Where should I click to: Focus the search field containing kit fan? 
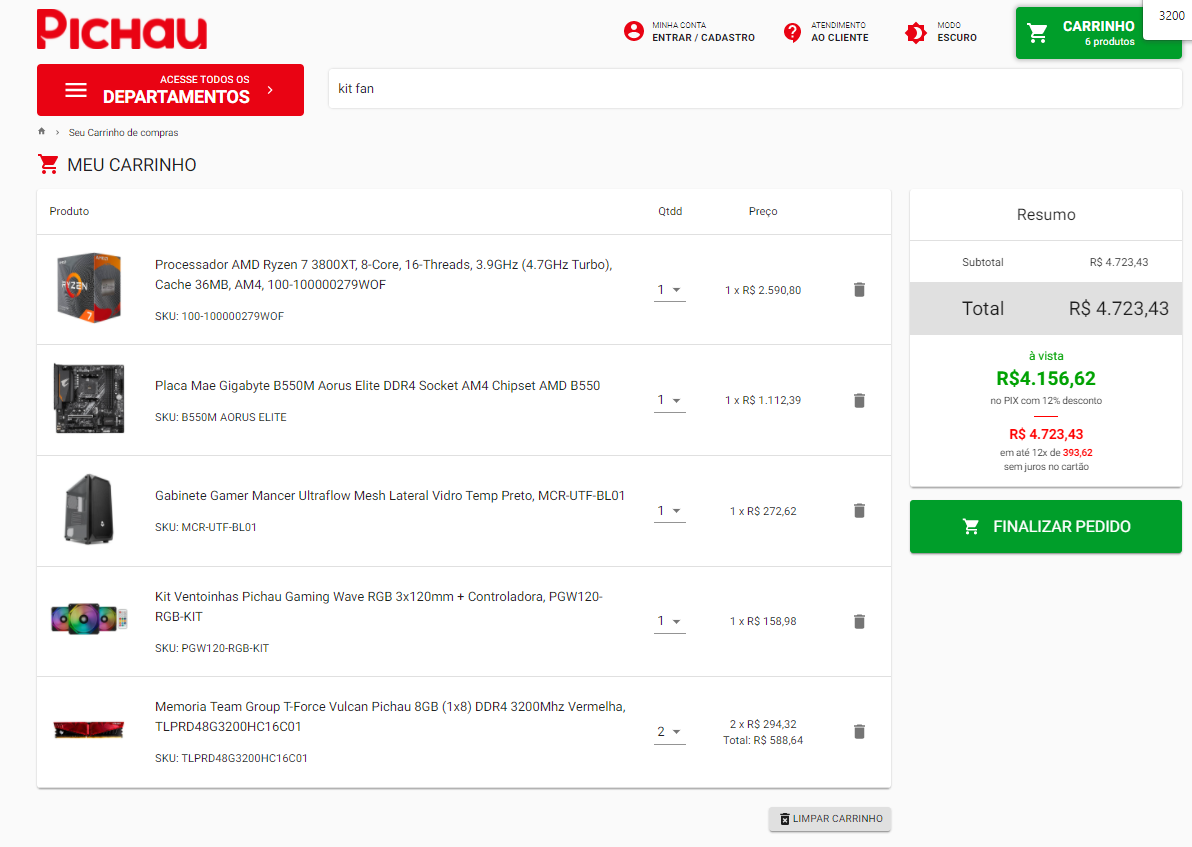pos(754,88)
